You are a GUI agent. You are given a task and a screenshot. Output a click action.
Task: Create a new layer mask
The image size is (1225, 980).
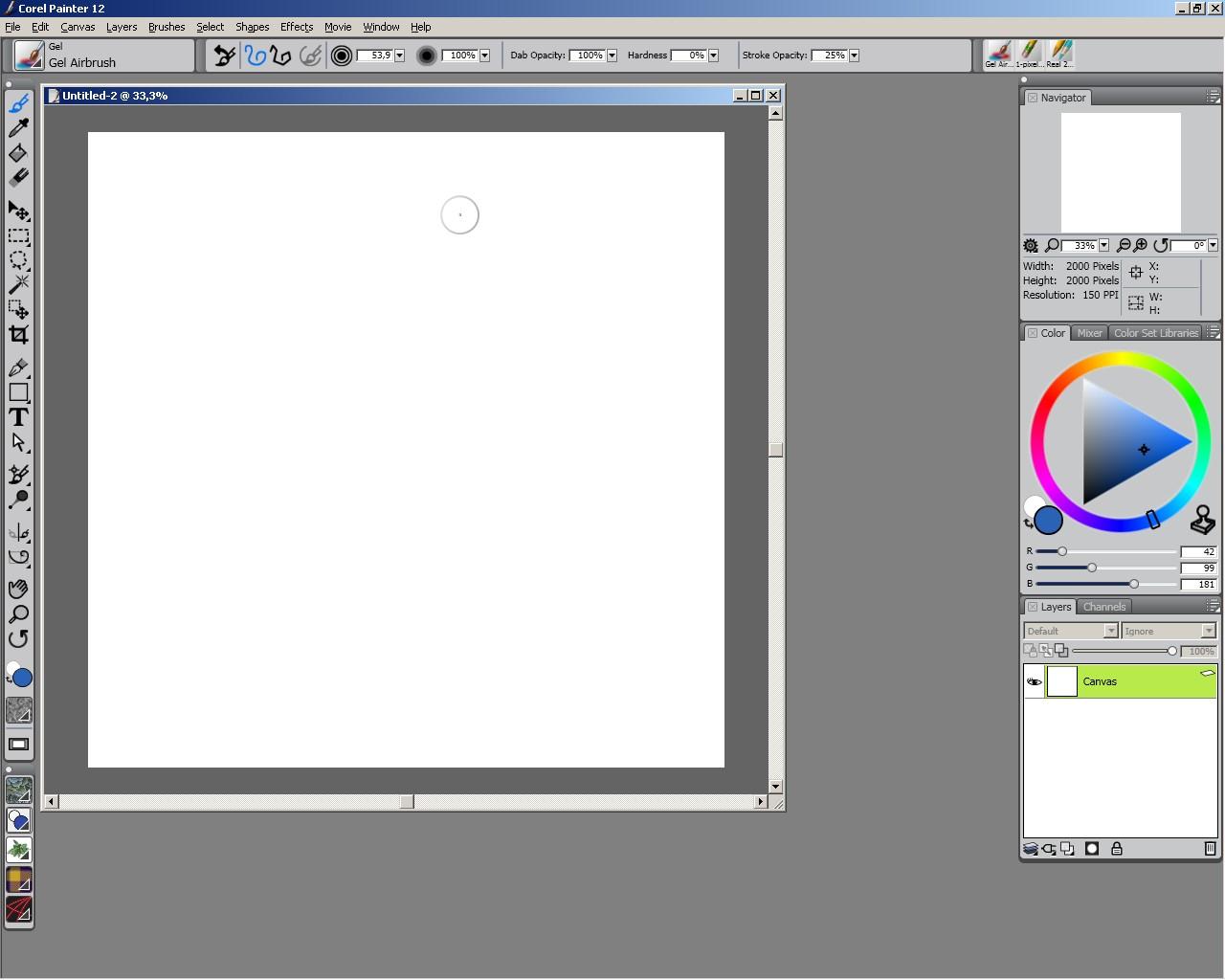point(1092,849)
